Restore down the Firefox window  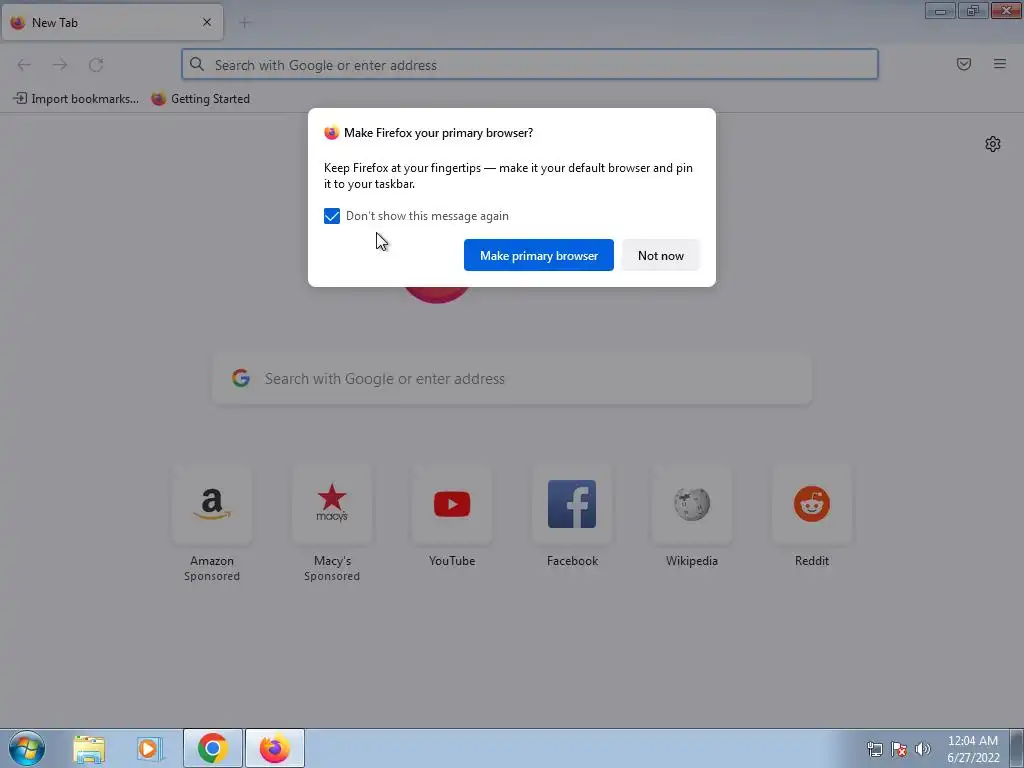click(973, 10)
